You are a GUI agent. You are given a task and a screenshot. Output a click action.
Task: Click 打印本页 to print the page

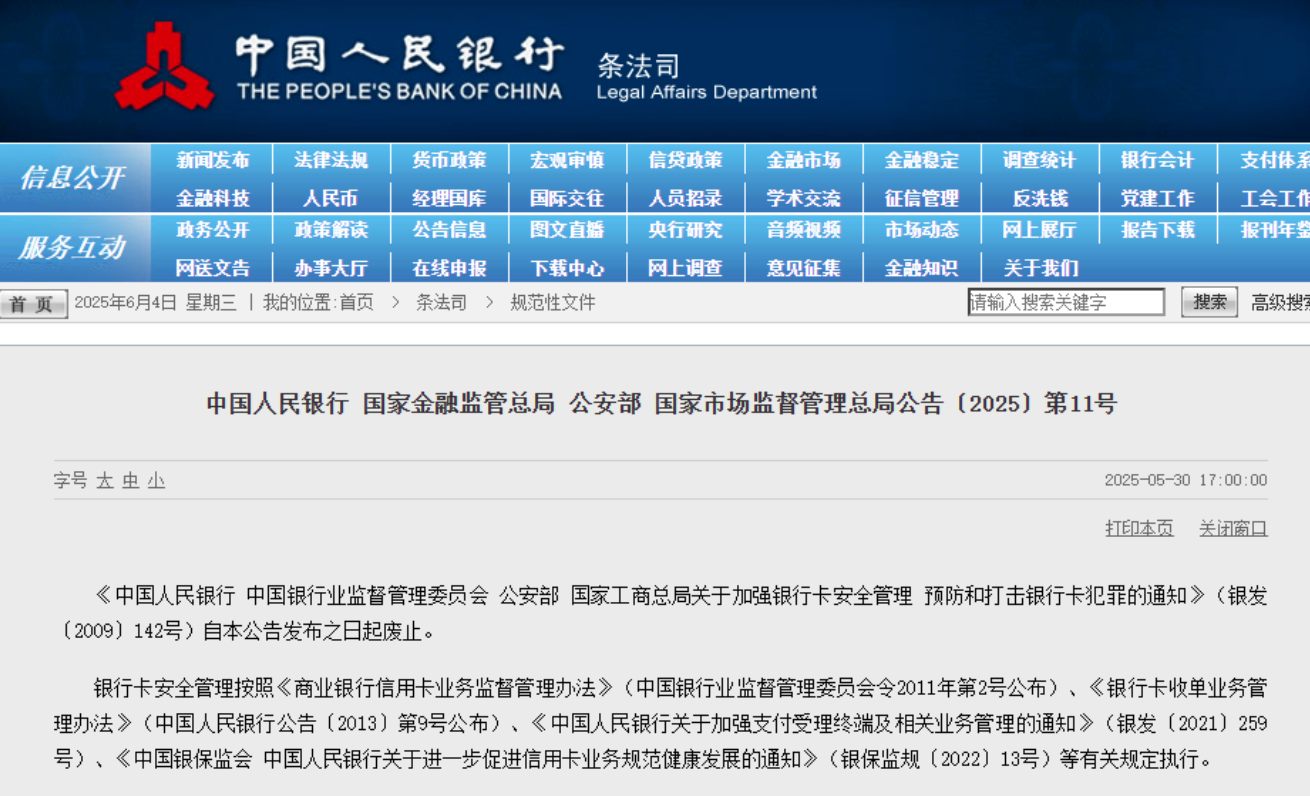pyautogui.click(x=1139, y=528)
